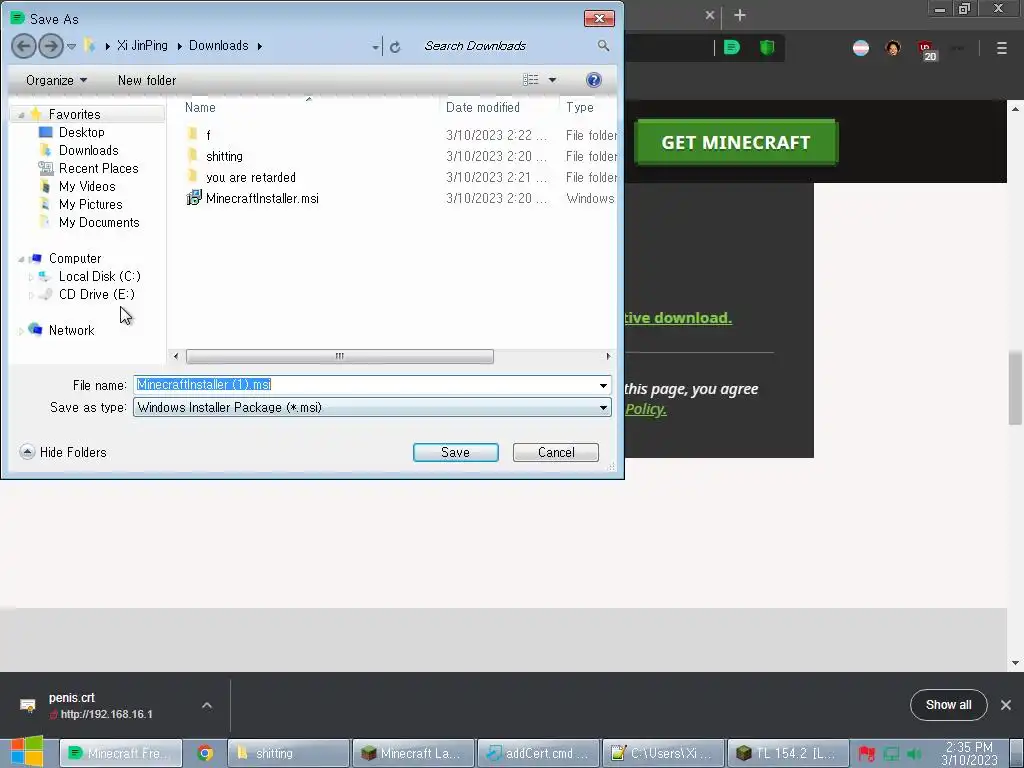The image size is (1024, 768).
Task: Select Desktop in Favorites
Action: (x=82, y=133)
